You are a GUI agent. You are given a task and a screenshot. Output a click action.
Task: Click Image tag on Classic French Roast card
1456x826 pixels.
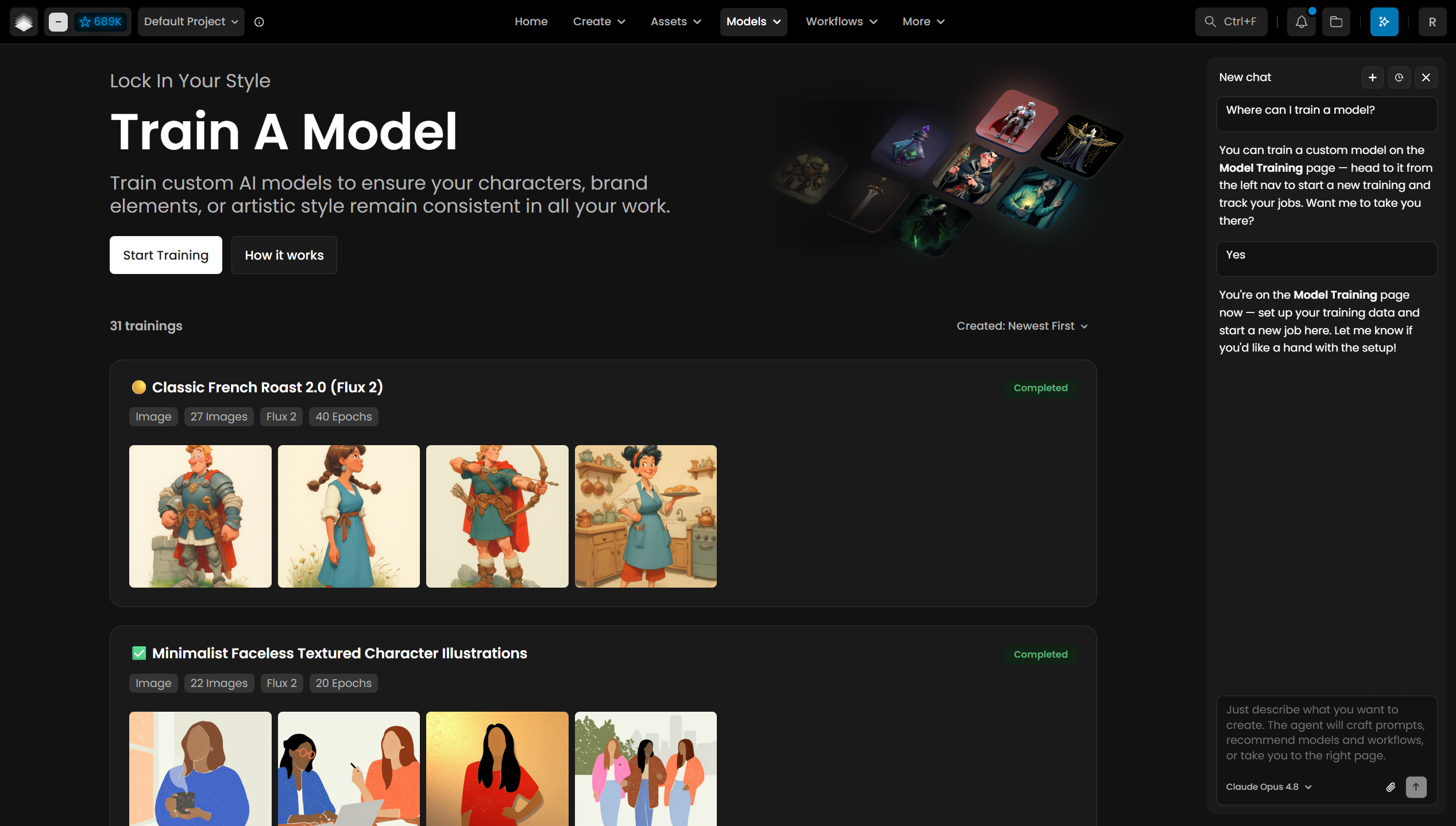[153, 416]
